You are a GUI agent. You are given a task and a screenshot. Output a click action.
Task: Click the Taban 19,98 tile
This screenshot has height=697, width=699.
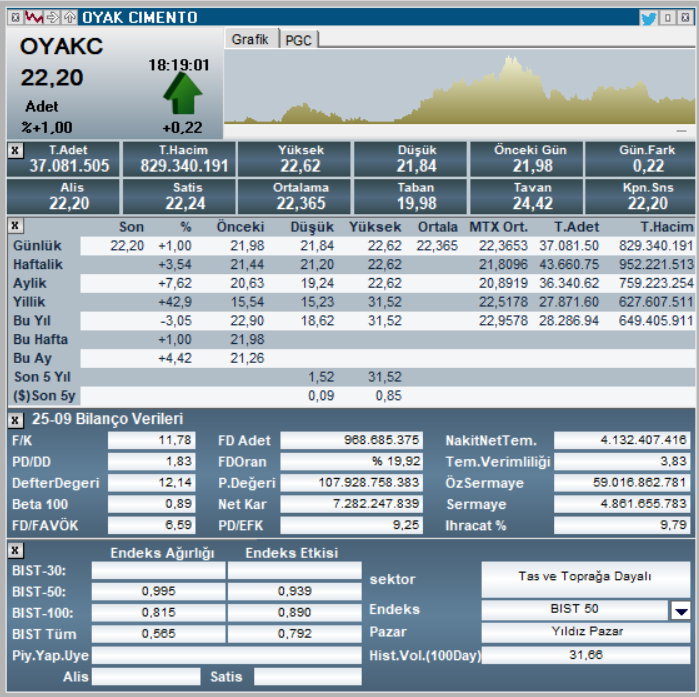[411, 197]
